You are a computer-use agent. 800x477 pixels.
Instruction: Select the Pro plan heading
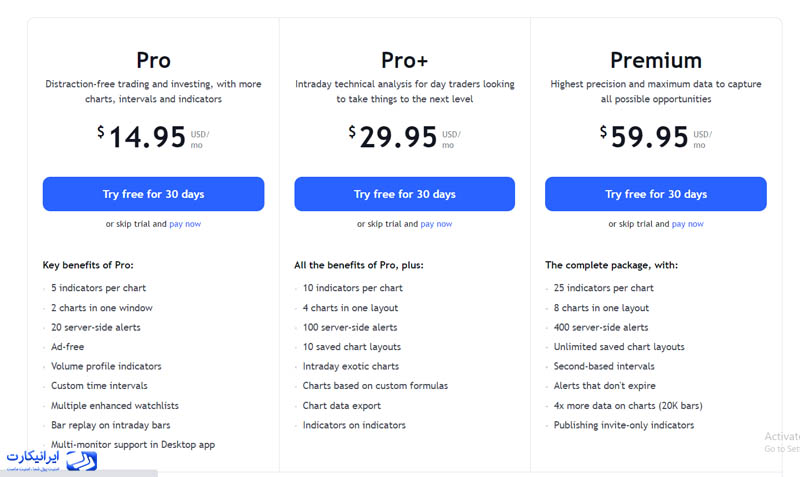pyautogui.click(x=154, y=60)
